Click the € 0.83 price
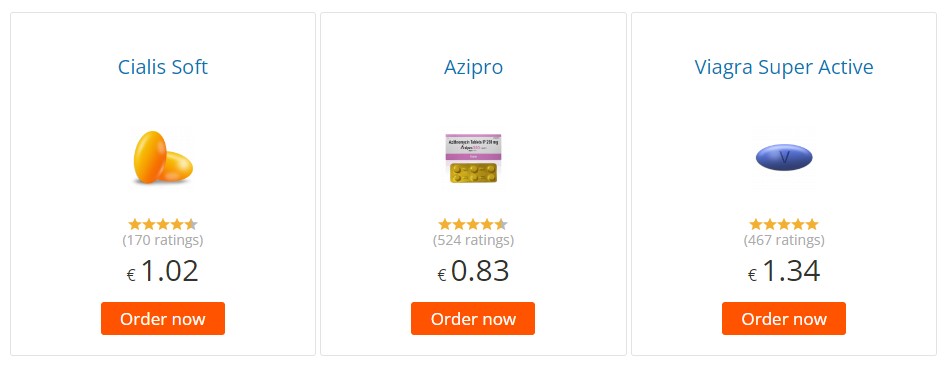The image size is (951, 366). click(473, 271)
